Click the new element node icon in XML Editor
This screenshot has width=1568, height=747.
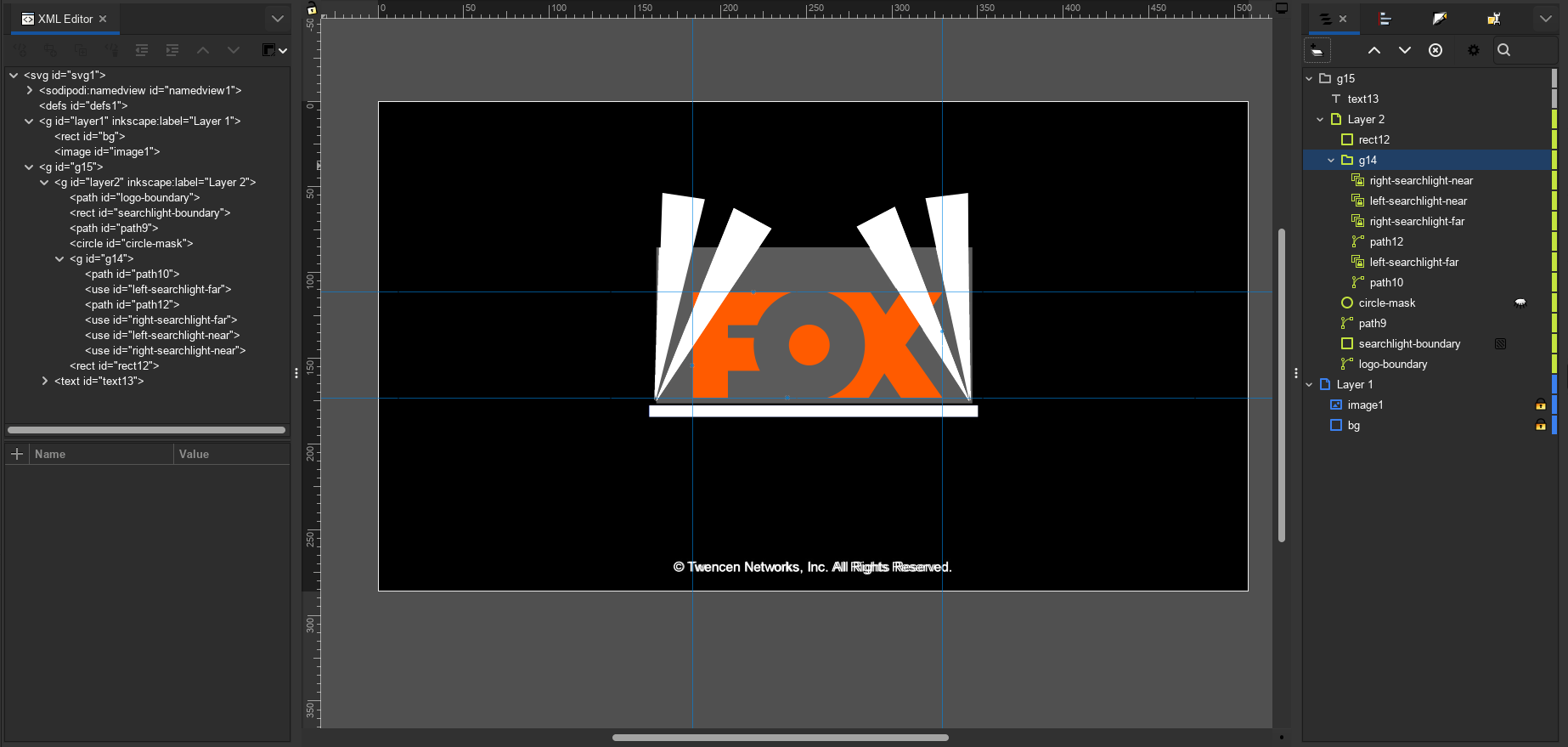(x=20, y=50)
